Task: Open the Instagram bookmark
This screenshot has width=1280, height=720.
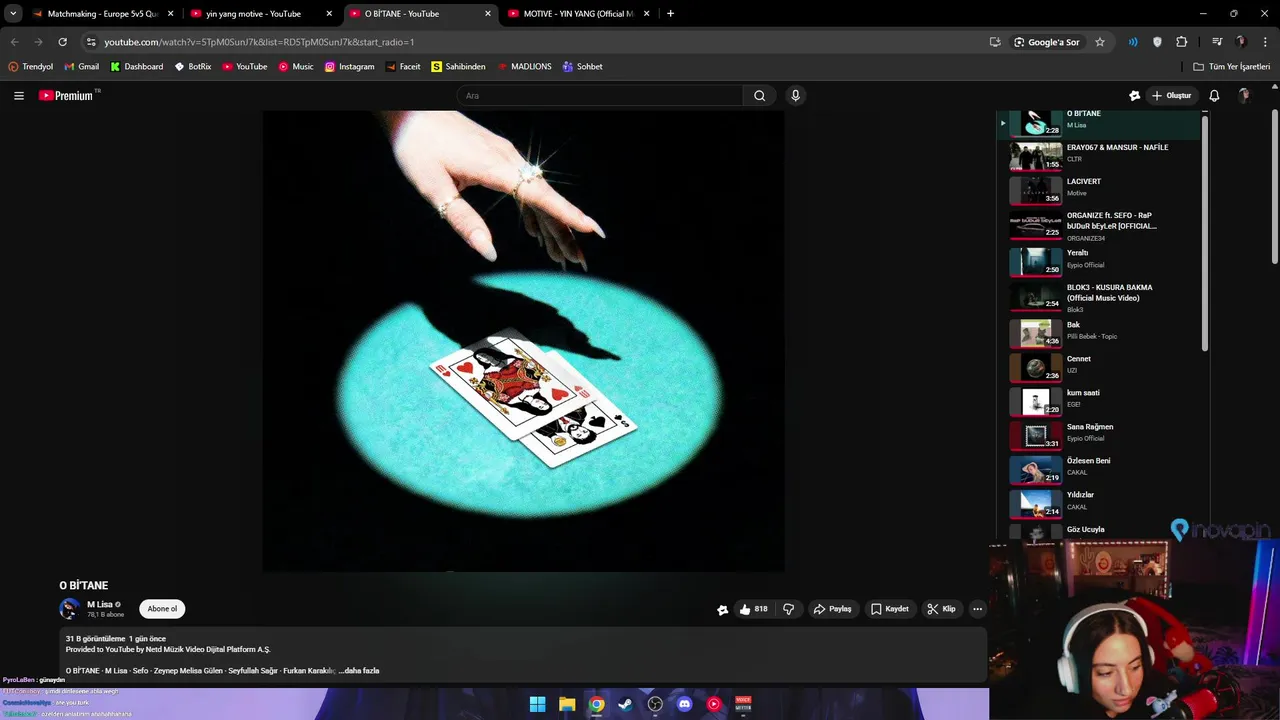Action: point(349,67)
